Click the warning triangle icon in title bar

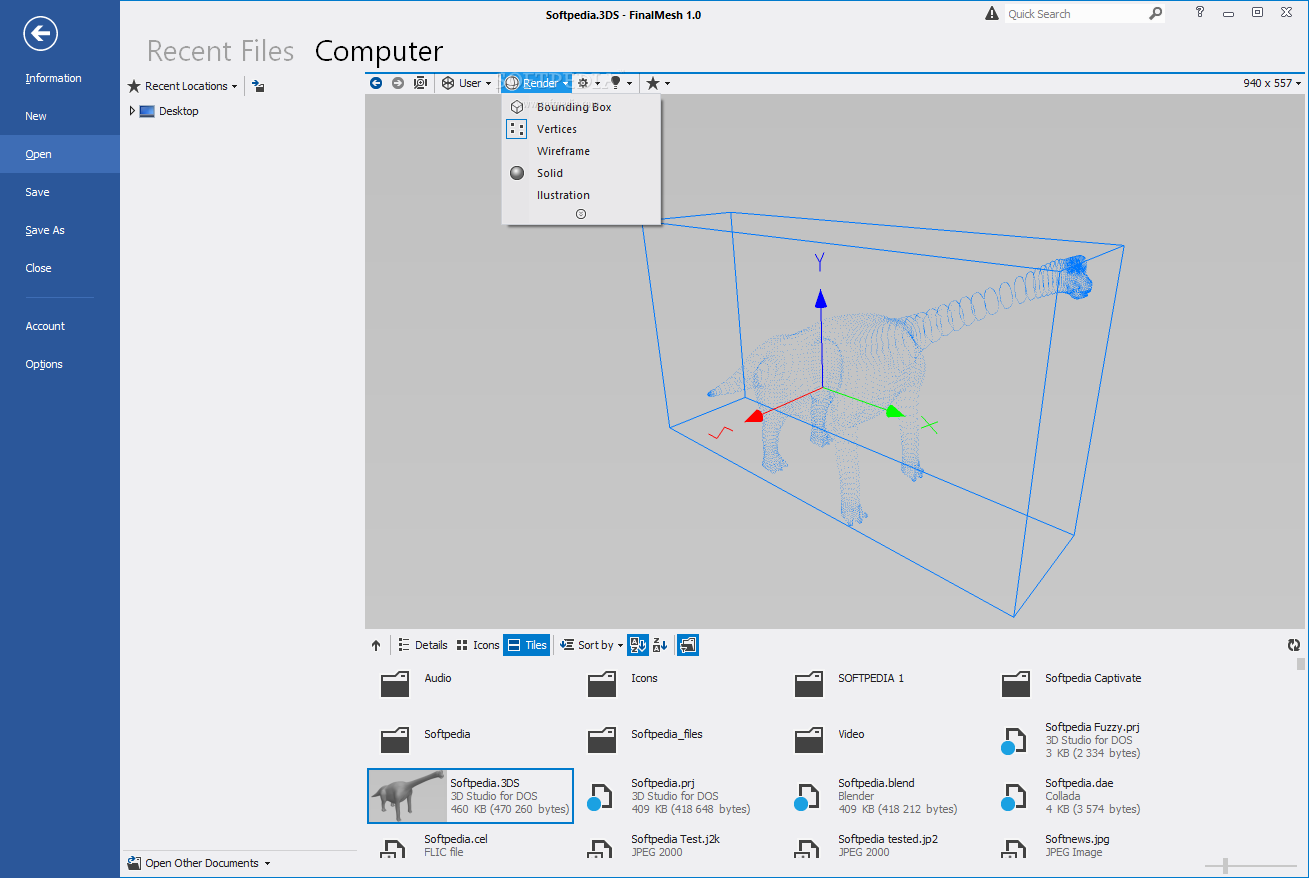[991, 14]
